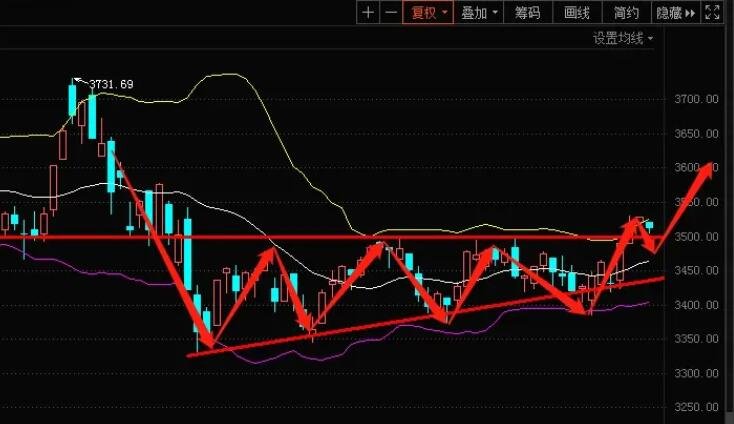This screenshot has height=424, width=734.
Task: Toggle fullscreen chart view icon
Action: click(x=713, y=12)
